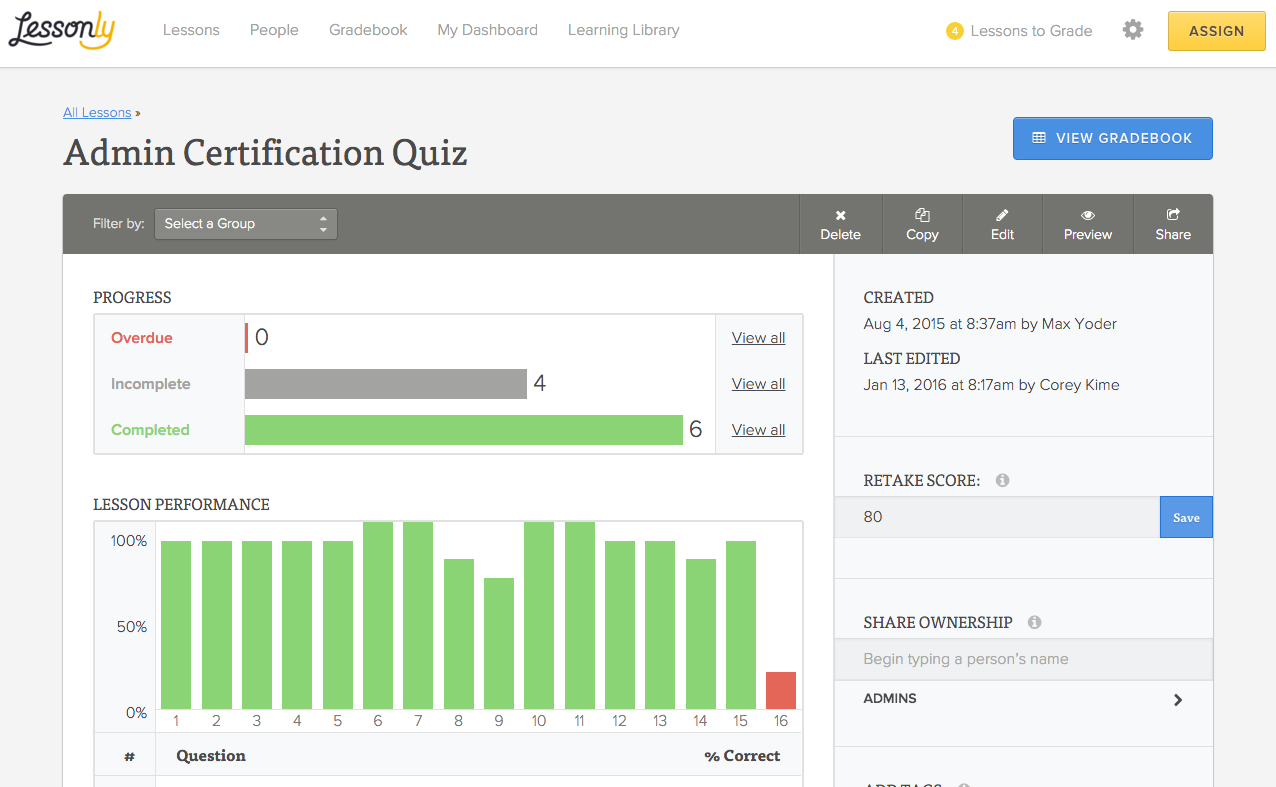The image size is (1276, 787).
Task: Click the All Lessons breadcrumb link
Action: [97, 113]
